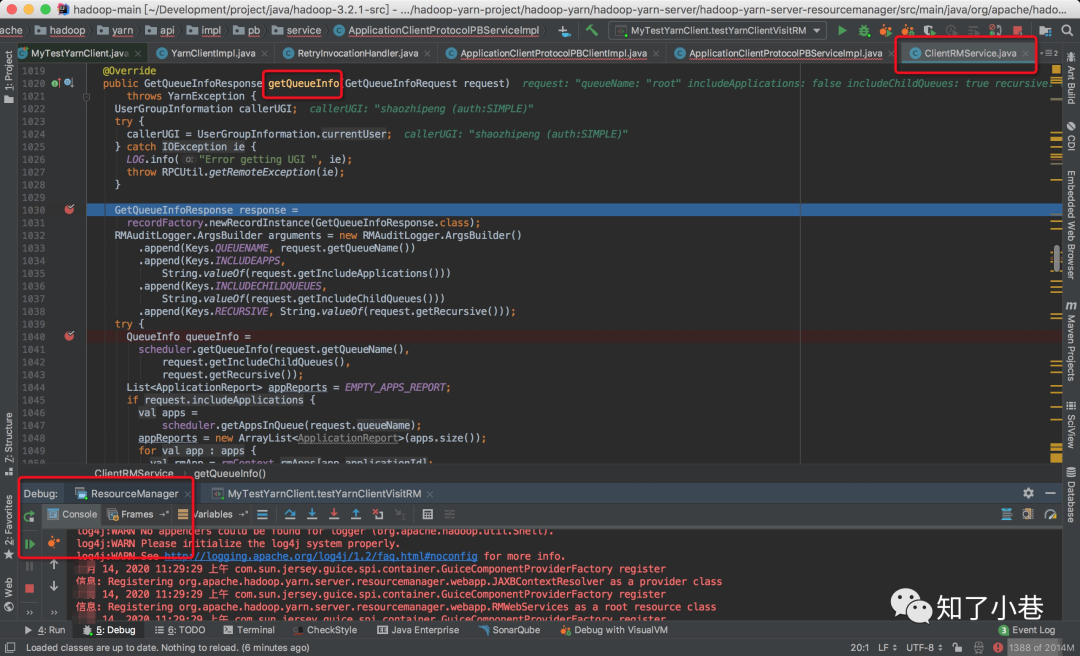Restore Frames layout arrow next to Frames tab
Screen dimensions: 1080x656
tap(163, 514)
